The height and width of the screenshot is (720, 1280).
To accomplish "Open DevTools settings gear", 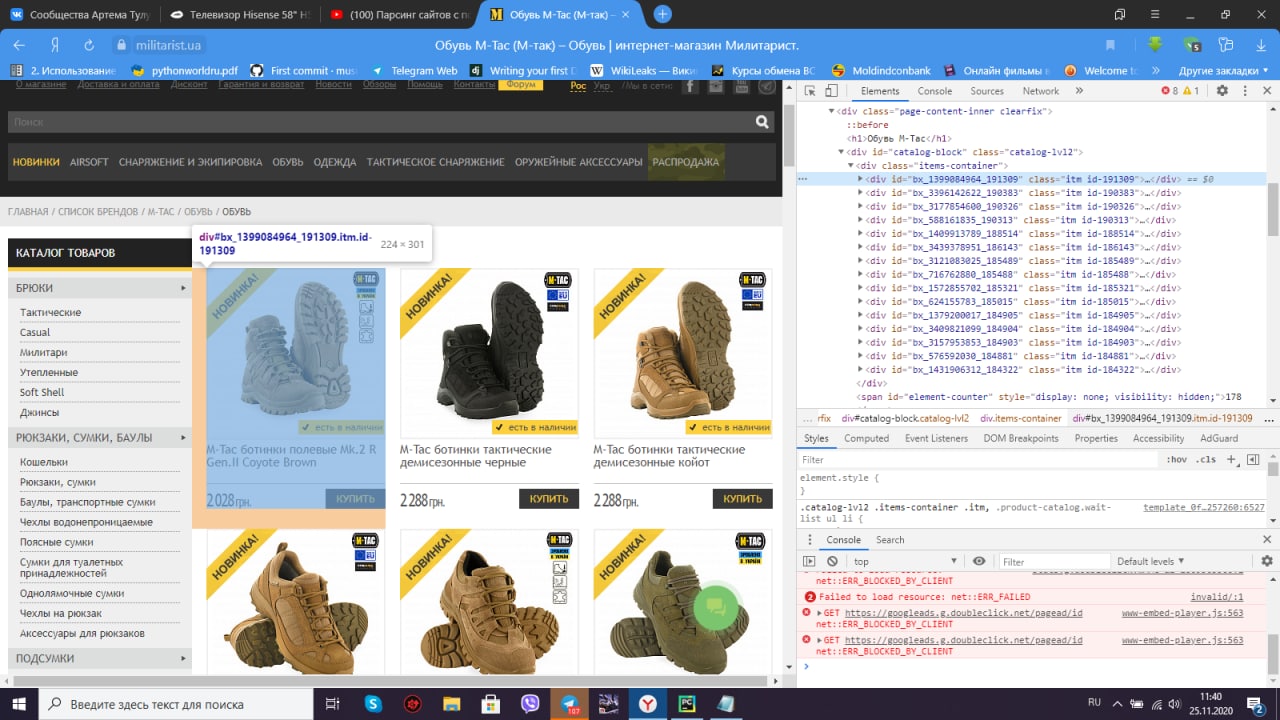I will coord(1221,91).
